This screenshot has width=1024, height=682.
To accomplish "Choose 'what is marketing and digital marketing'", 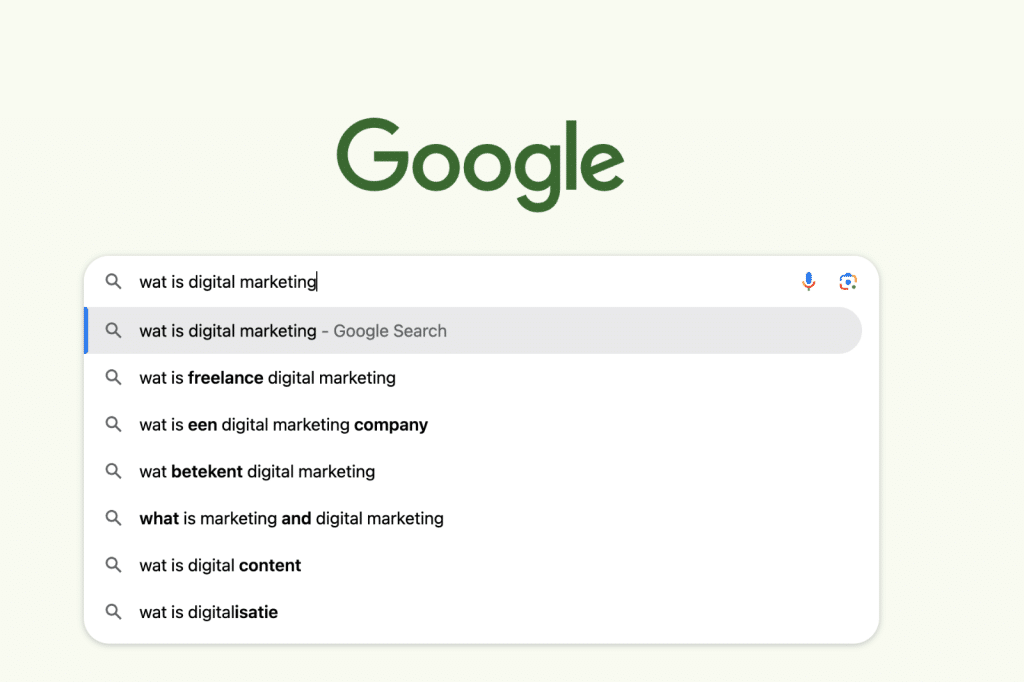I will click(x=291, y=518).
